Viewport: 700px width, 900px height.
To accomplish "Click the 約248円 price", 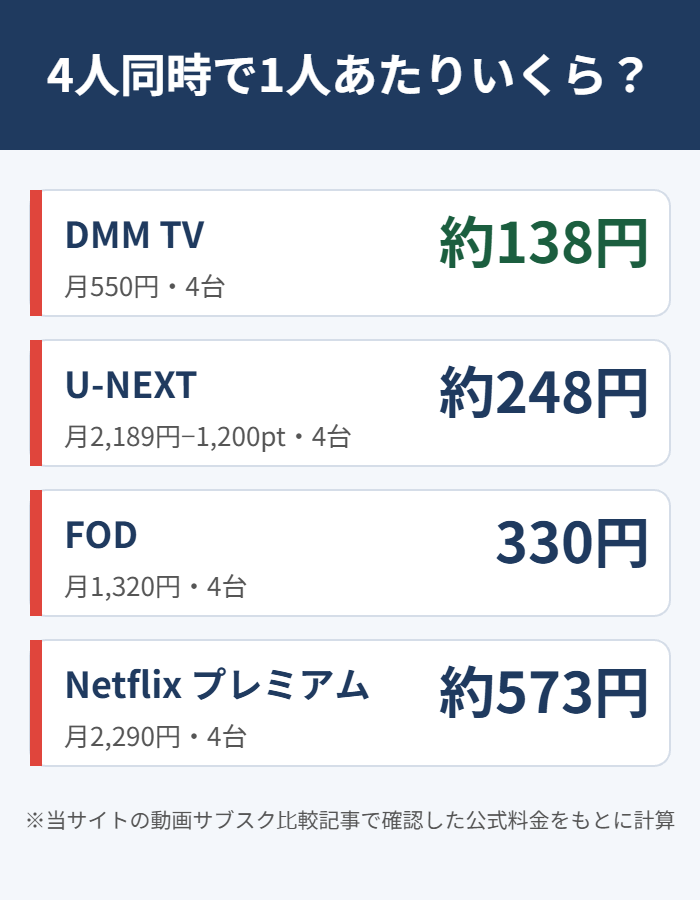I will pos(543,394).
